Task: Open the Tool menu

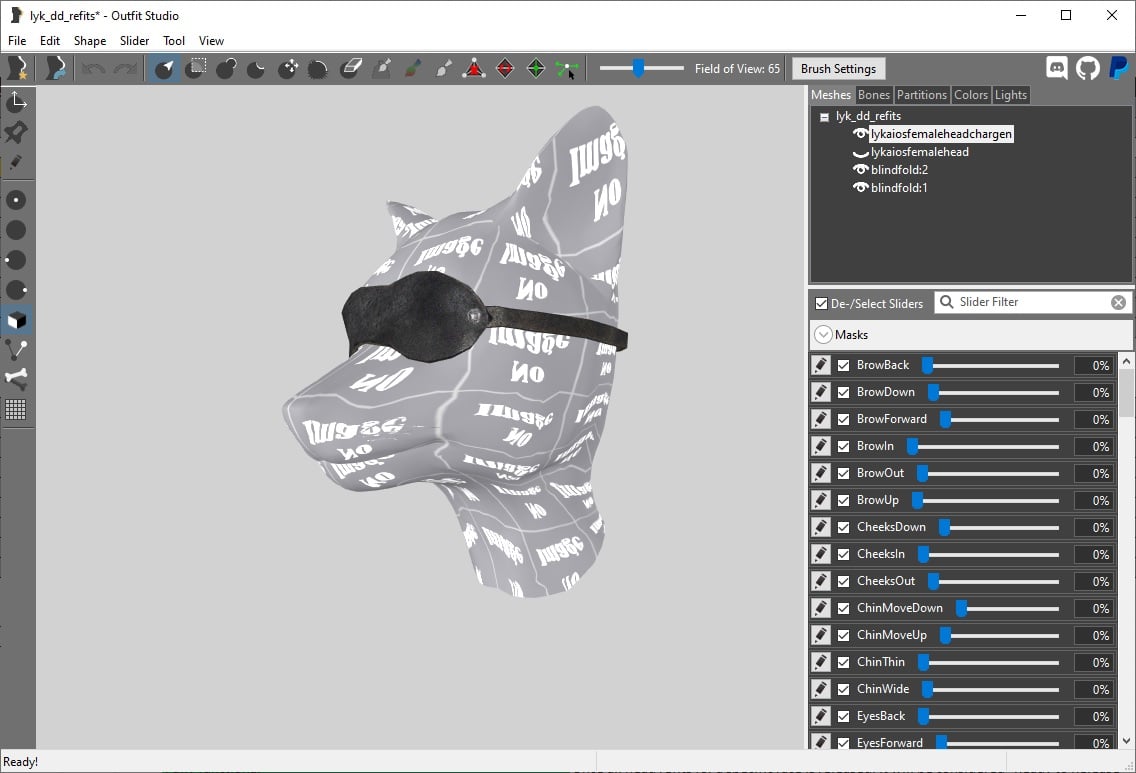Action: (x=174, y=41)
